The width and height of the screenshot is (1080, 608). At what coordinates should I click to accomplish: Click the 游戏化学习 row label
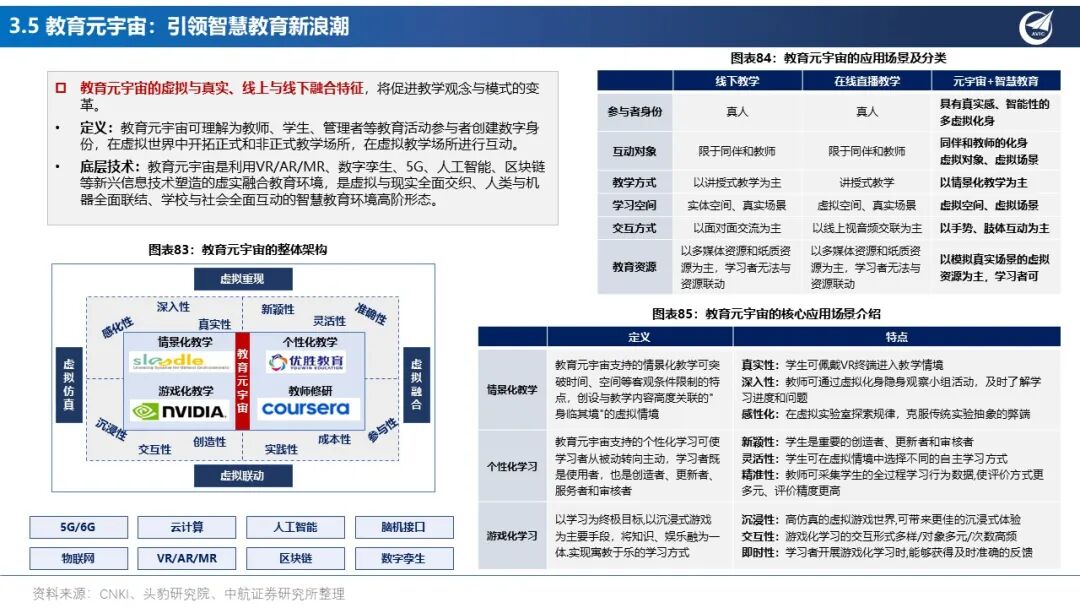[512, 536]
